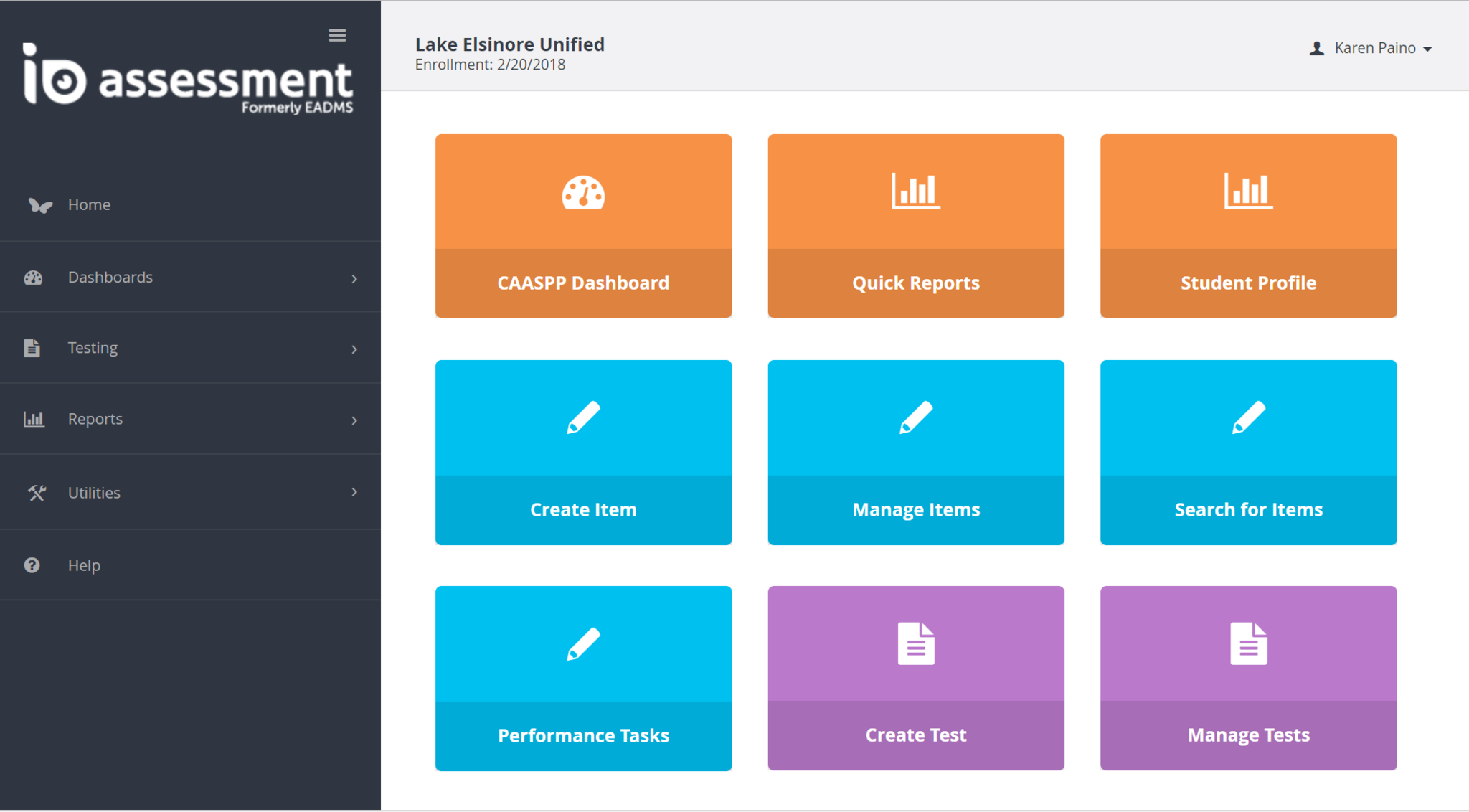Expand the Dashboards menu chevron
This screenshot has height=812, width=1469.
(x=354, y=278)
